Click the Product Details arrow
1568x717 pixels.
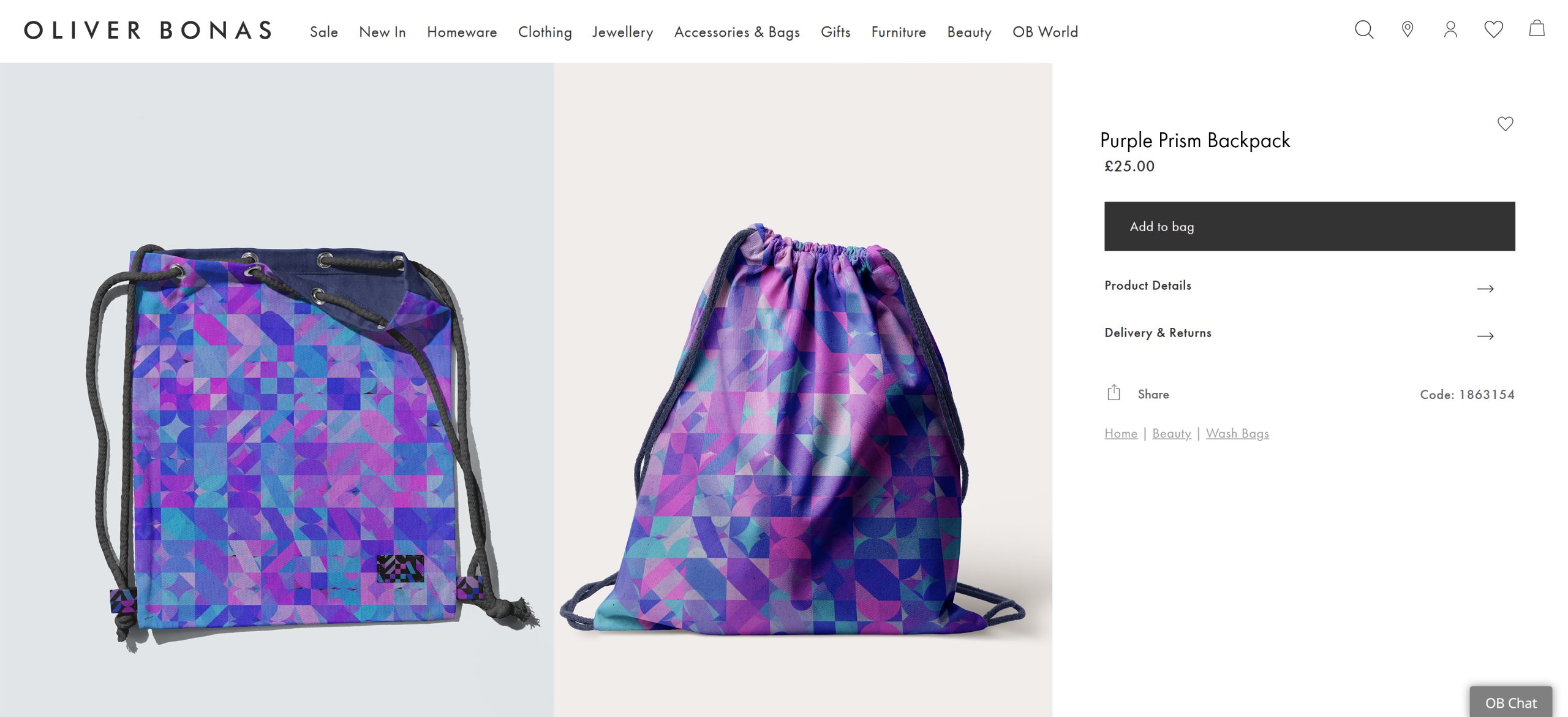1485,289
